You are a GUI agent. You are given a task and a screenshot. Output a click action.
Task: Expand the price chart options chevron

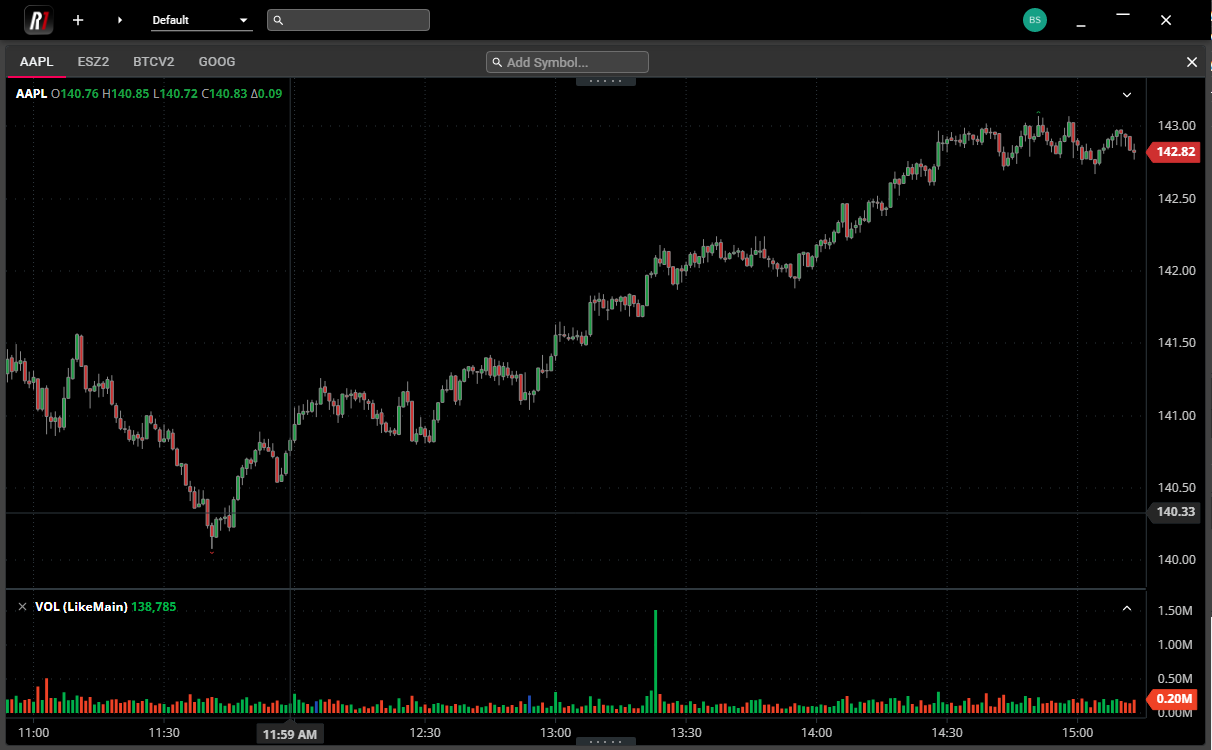[1127, 95]
